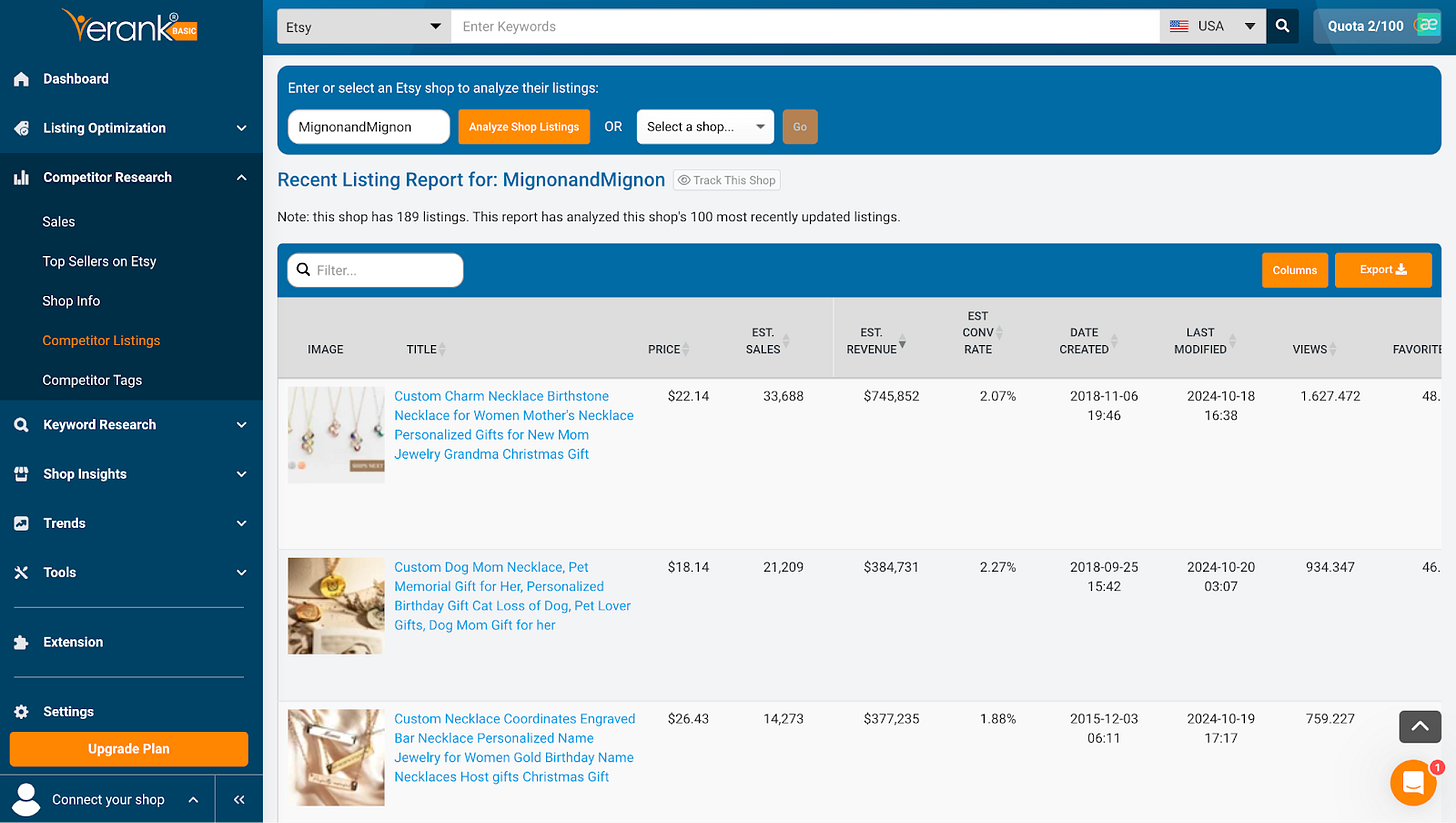The height and width of the screenshot is (823, 1456).
Task: Click the green ae account badge
Action: coord(1428,26)
